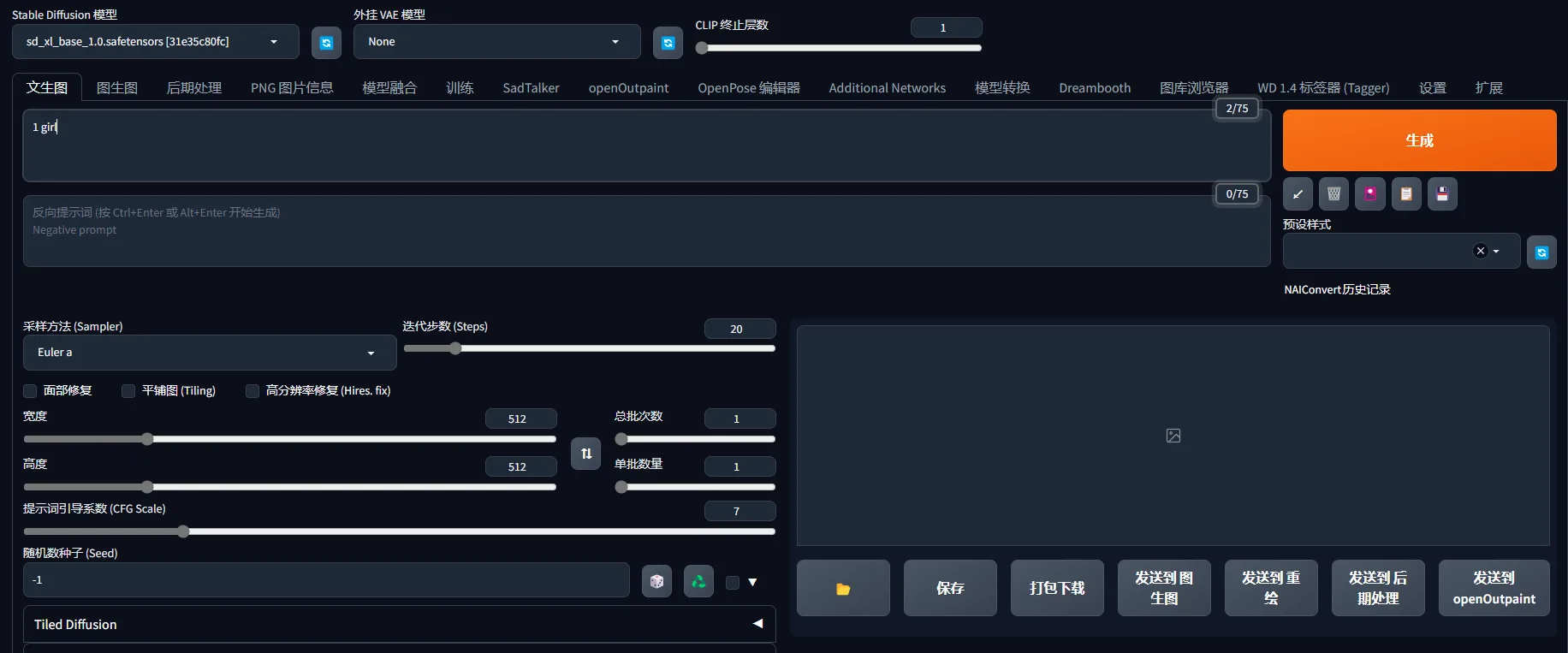Open the Additional Networks tab
The width and height of the screenshot is (1568, 653).
887,88
